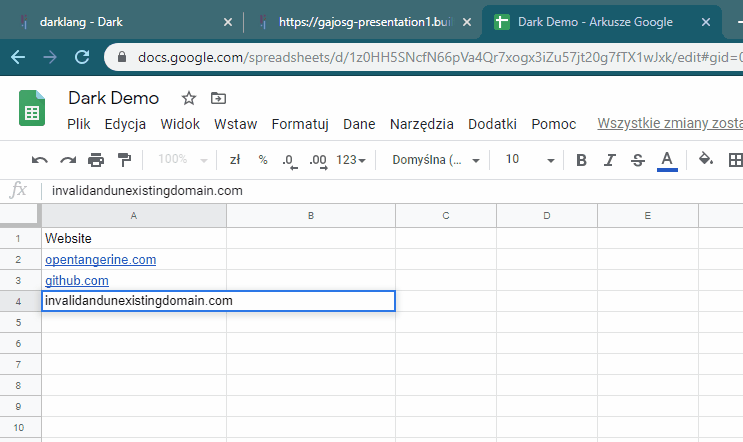Click the print icon

96,160
